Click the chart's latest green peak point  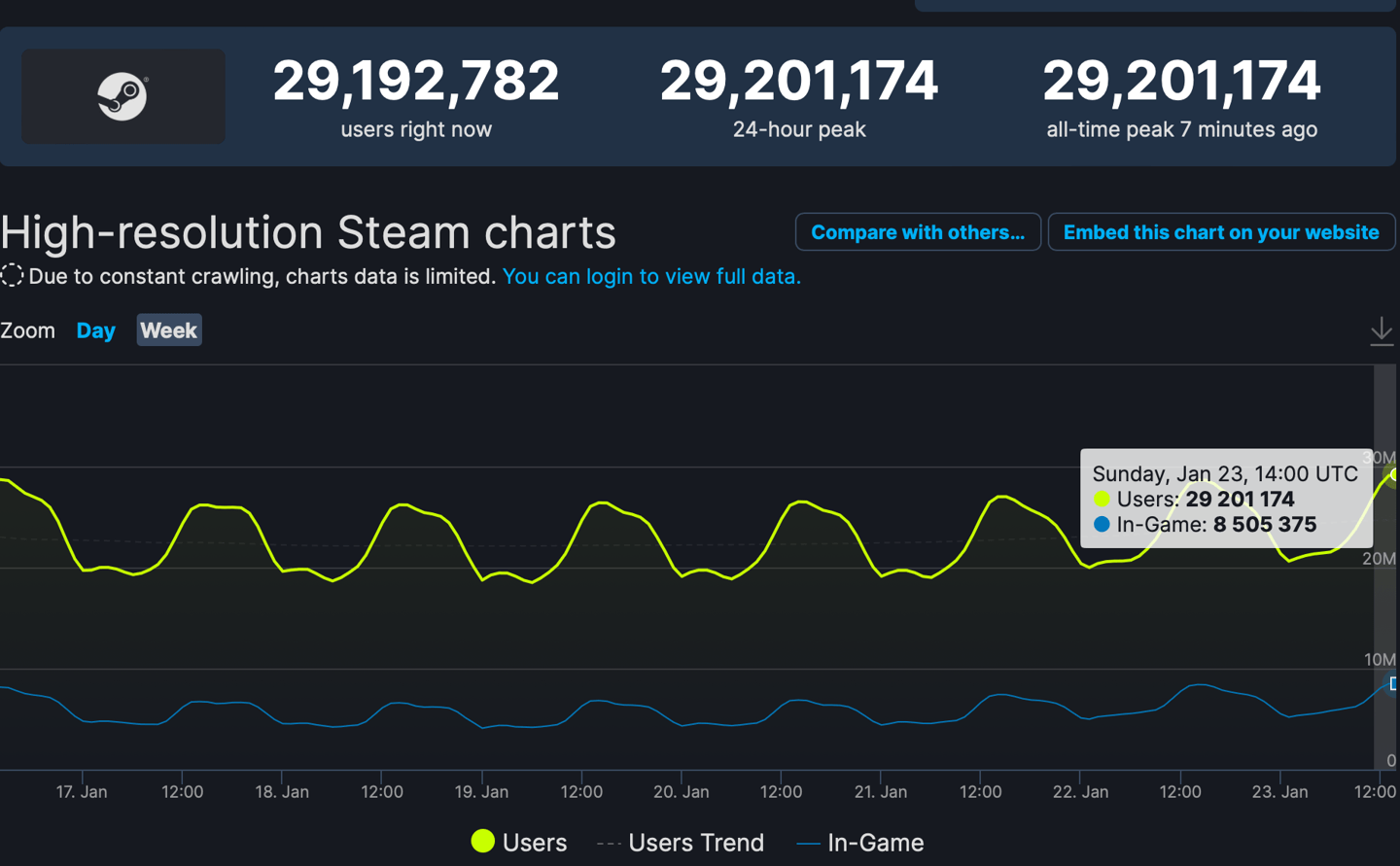[1394, 476]
